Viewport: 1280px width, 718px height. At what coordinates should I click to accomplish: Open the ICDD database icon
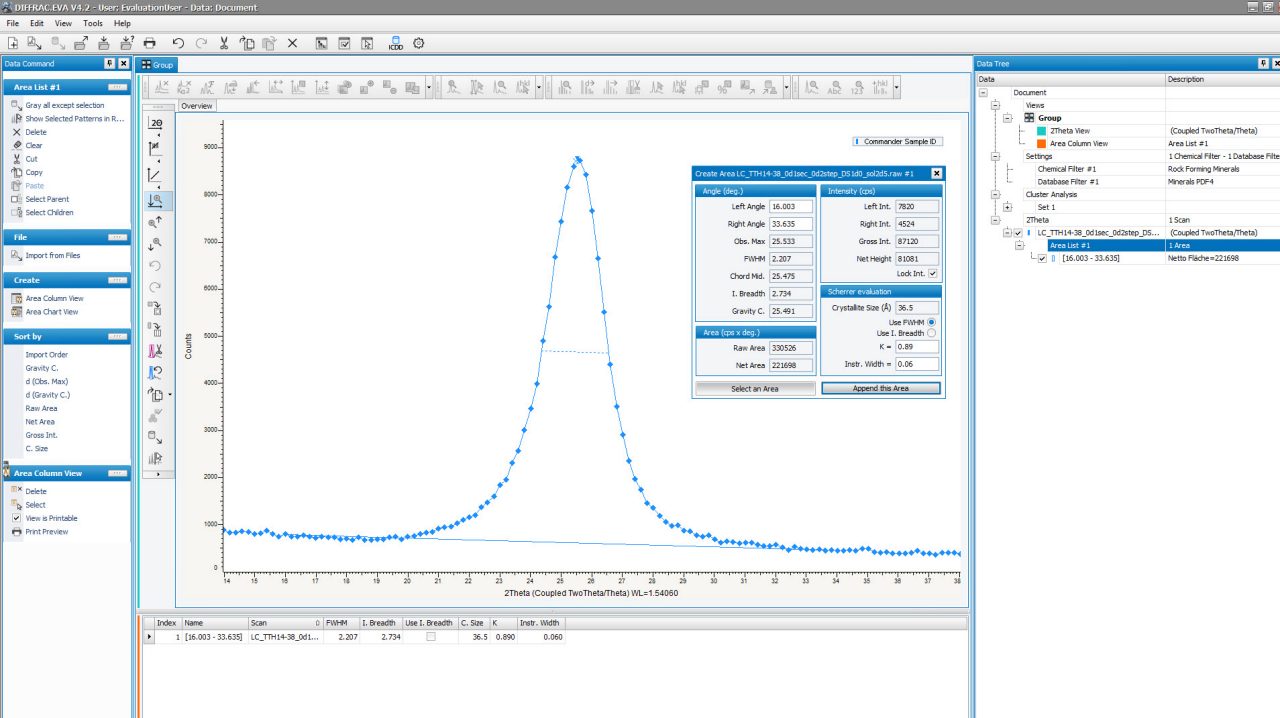[395, 43]
